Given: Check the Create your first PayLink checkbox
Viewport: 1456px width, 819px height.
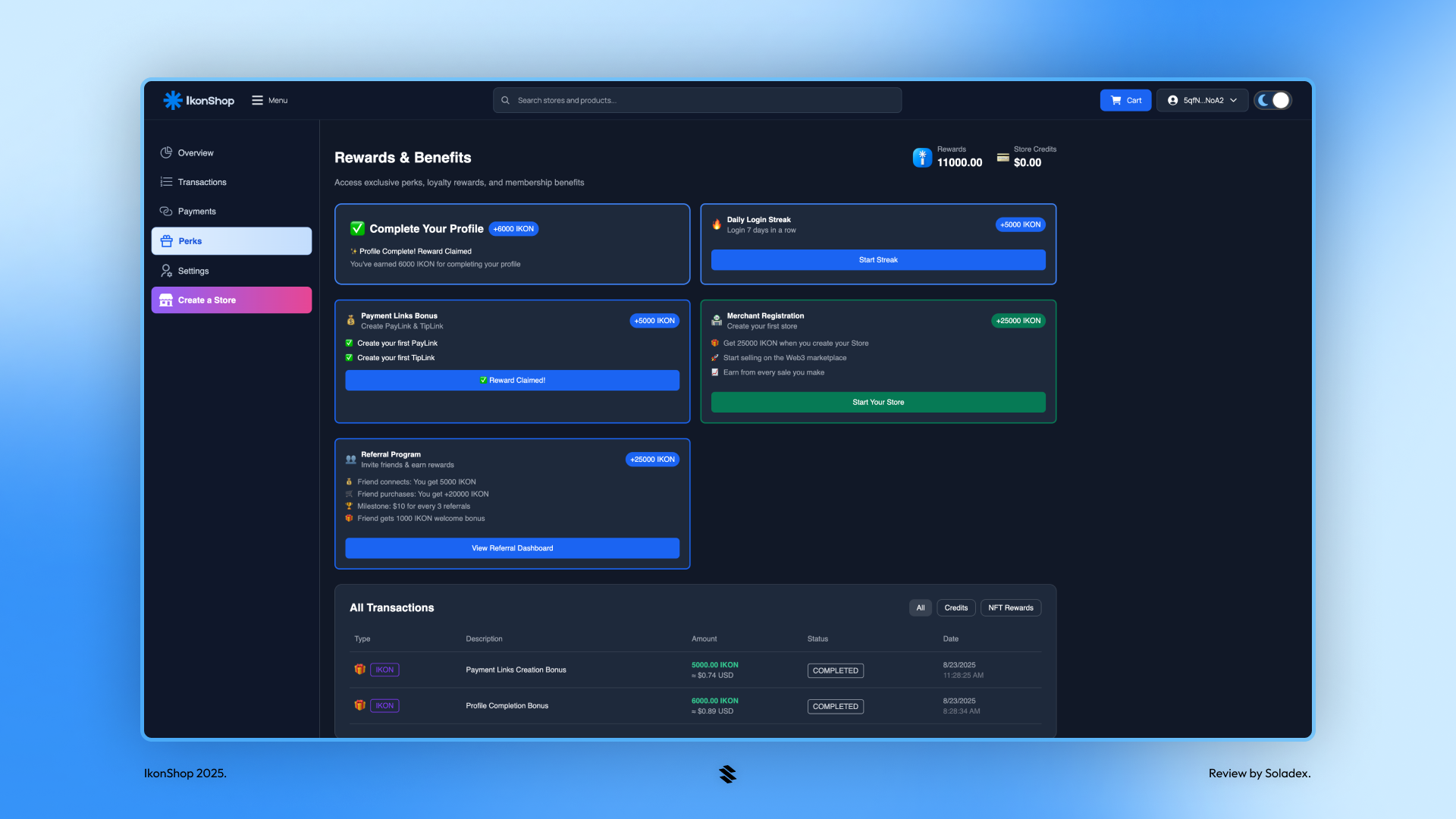Looking at the screenshot, I should (x=349, y=344).
